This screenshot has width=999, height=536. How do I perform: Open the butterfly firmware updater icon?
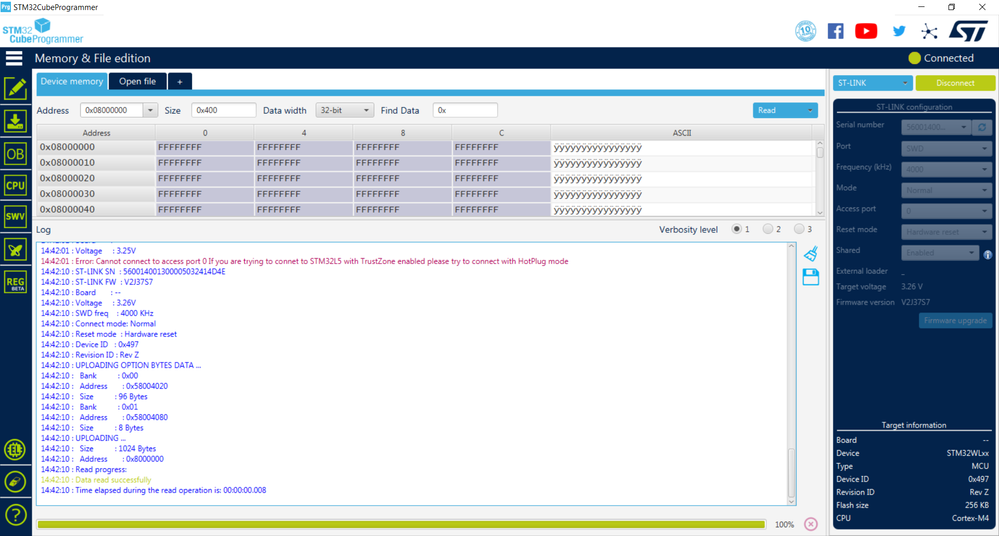click(15, 249)
